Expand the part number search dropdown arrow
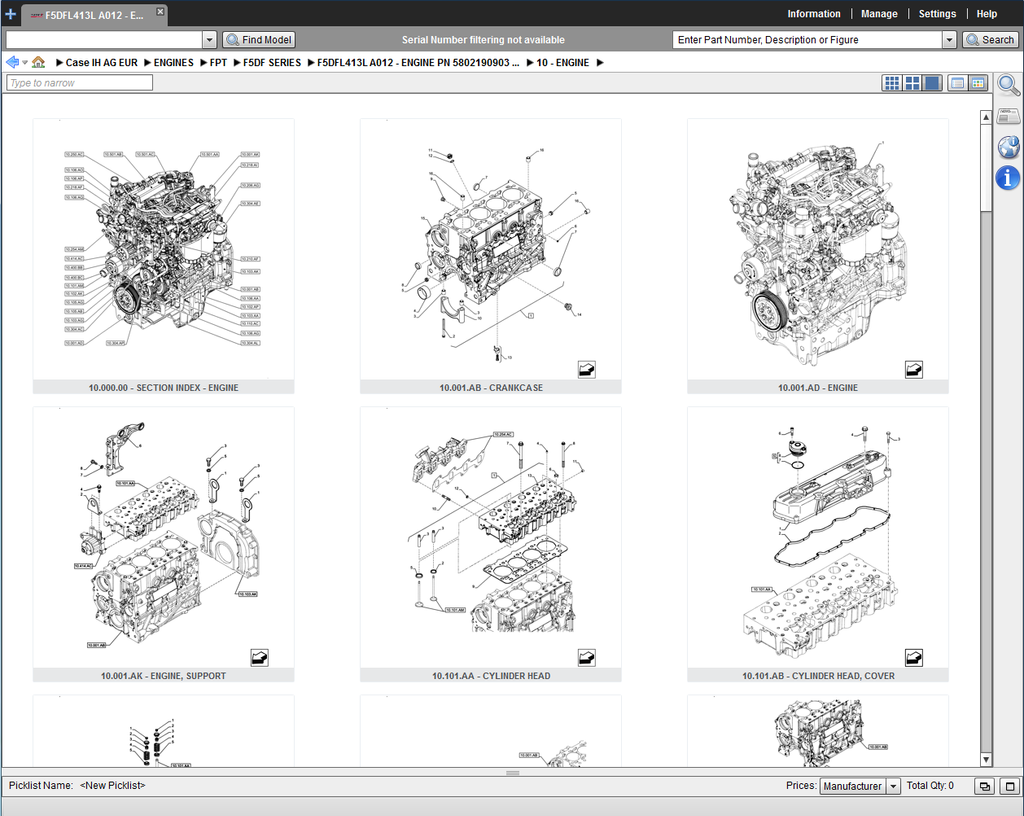 coord(949,40)
